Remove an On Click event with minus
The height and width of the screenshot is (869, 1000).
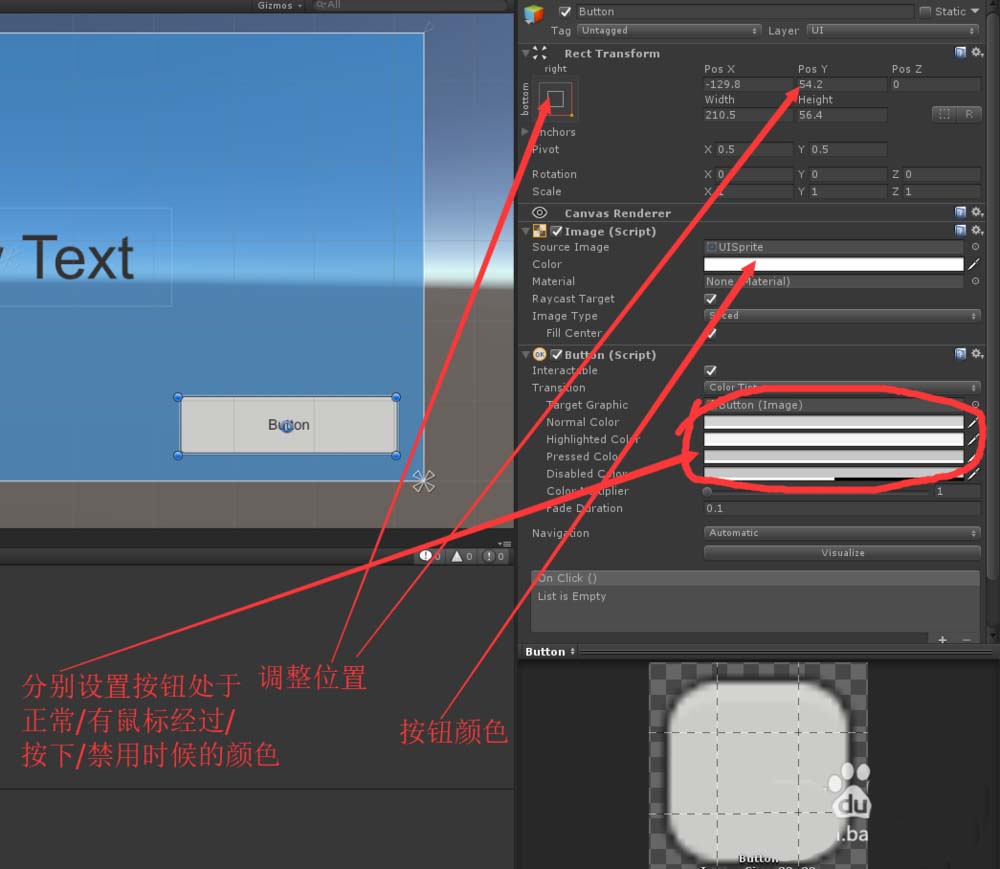(967, 639)
